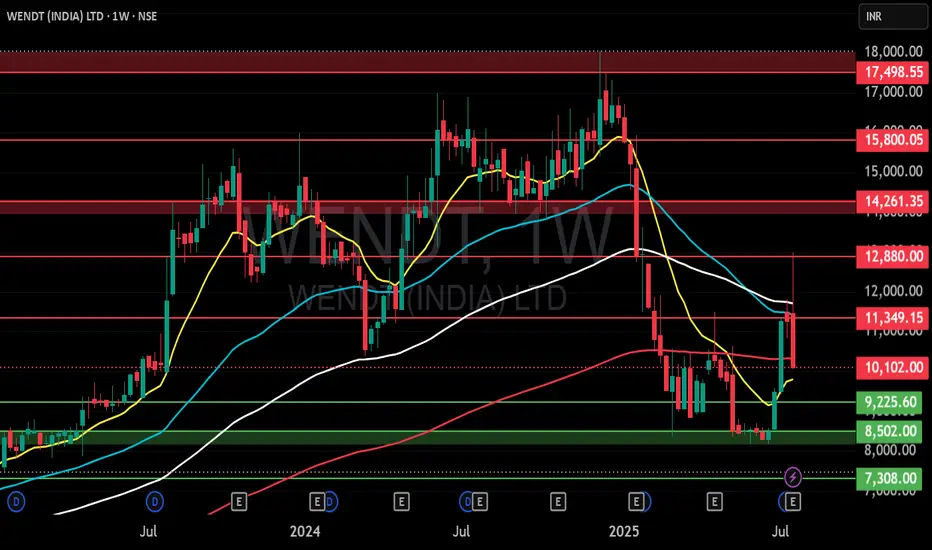Viewport: 932px width, 550px height.
Task: Click the 15,000.00 price axis value
Action: point(893,171)
